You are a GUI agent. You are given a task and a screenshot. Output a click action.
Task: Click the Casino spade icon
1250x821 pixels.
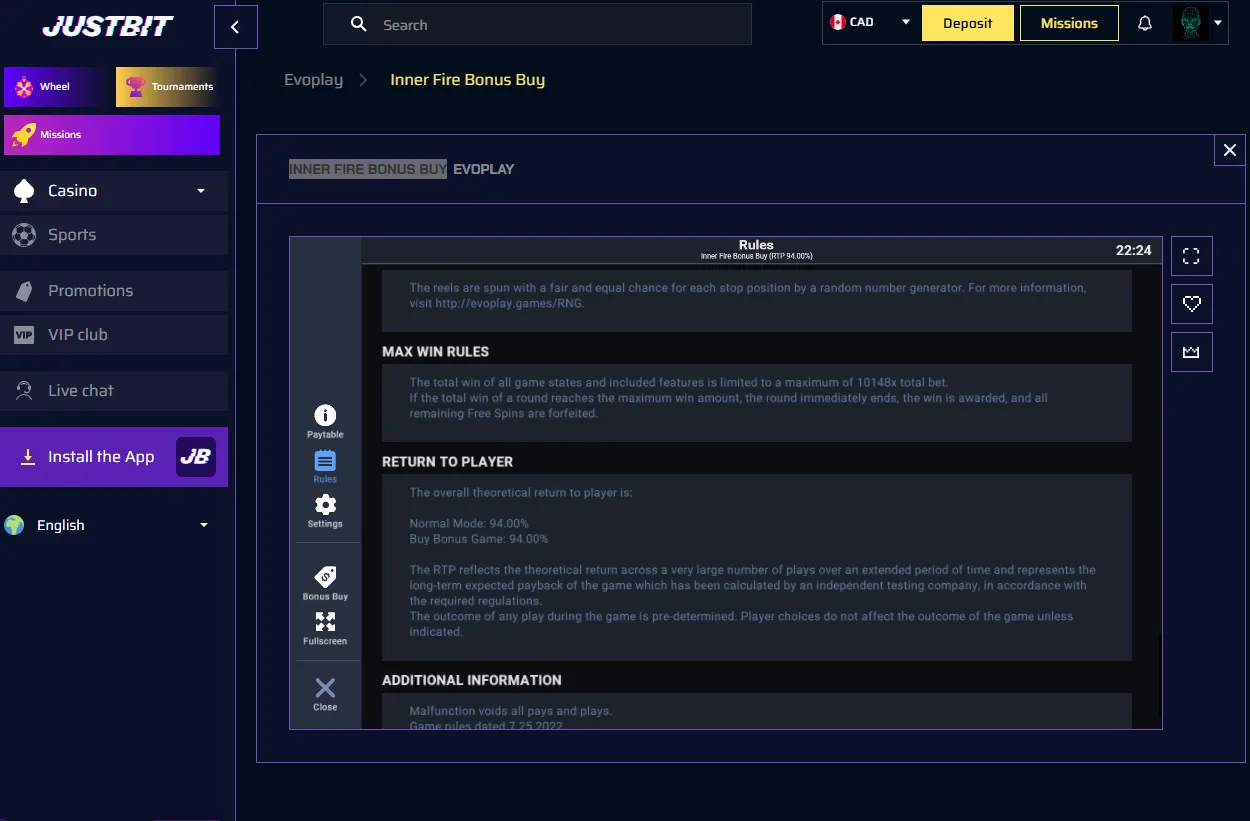pos(24,191)
